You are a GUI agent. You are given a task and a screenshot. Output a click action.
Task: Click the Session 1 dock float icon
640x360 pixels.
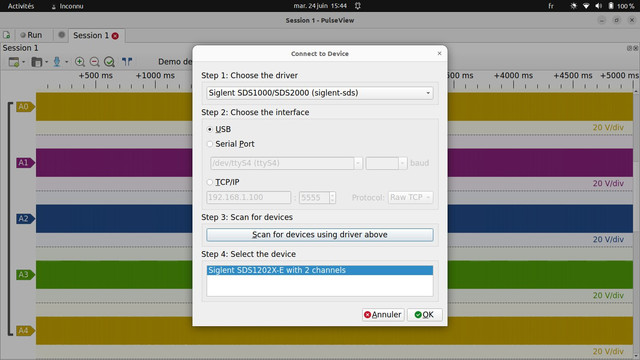[x=629, y=48]
